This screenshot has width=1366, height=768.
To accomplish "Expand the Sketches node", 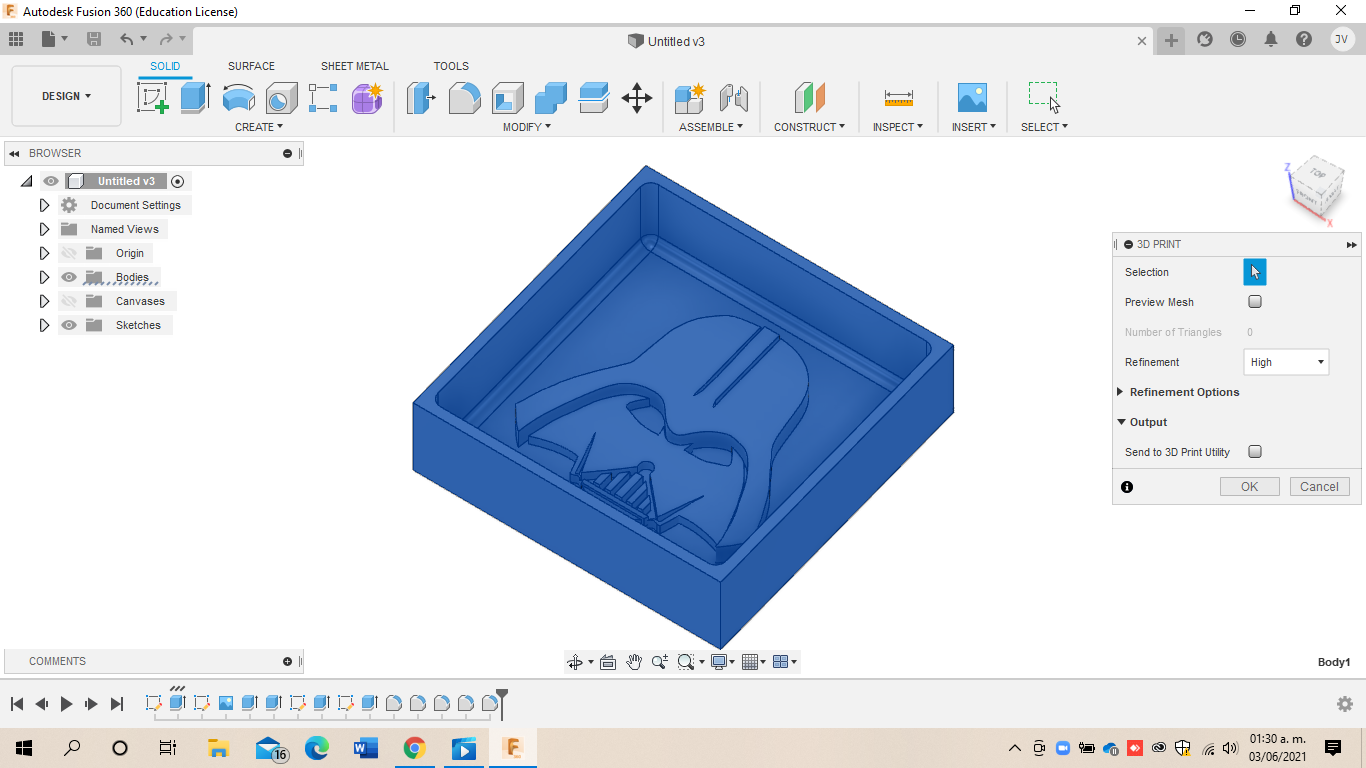I will 44,325.
